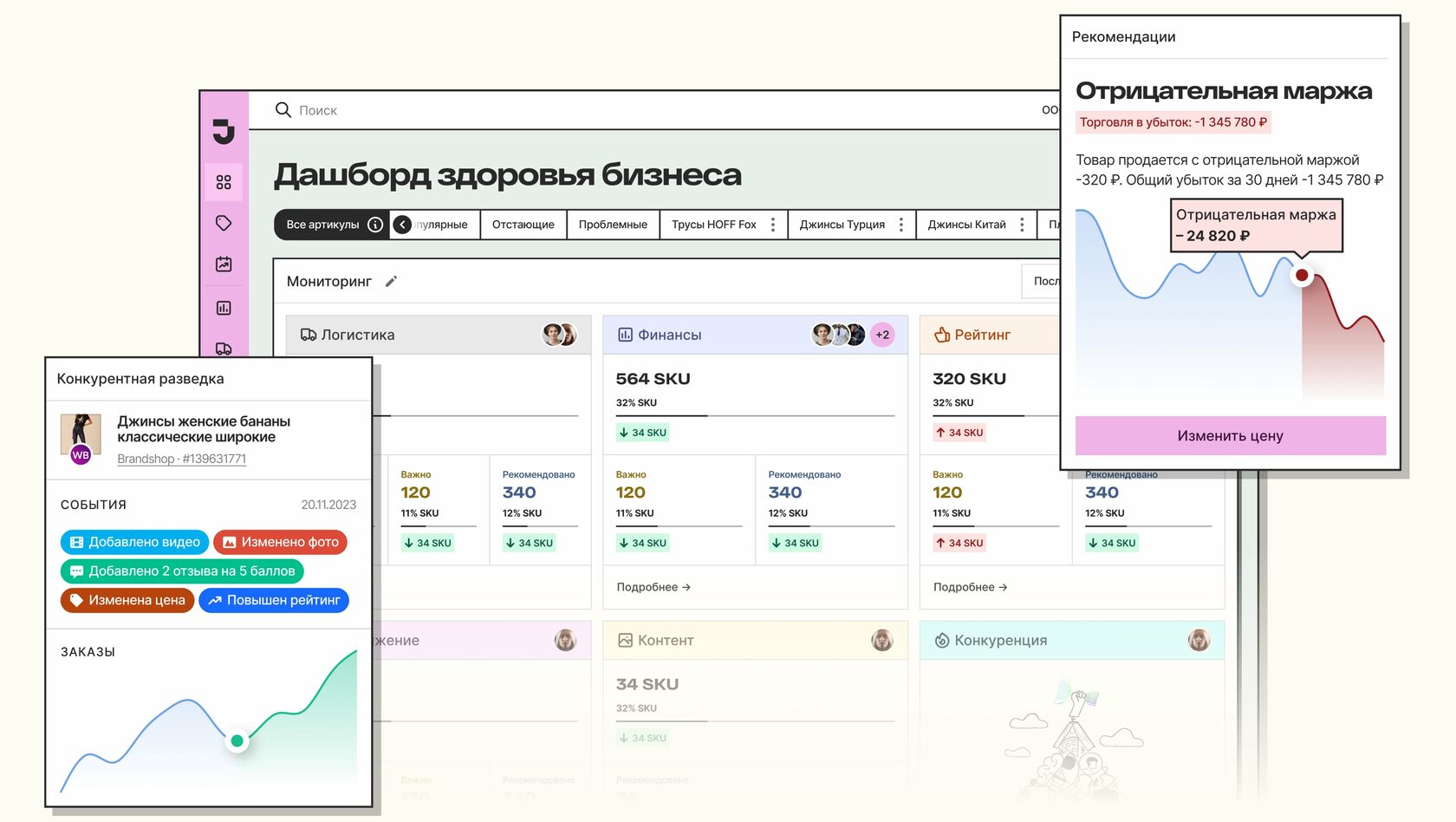Viewport: 1456px width, 822px height.
Task: Click the 34 SKU value in Контент
Action: click(x=647, y=684)
